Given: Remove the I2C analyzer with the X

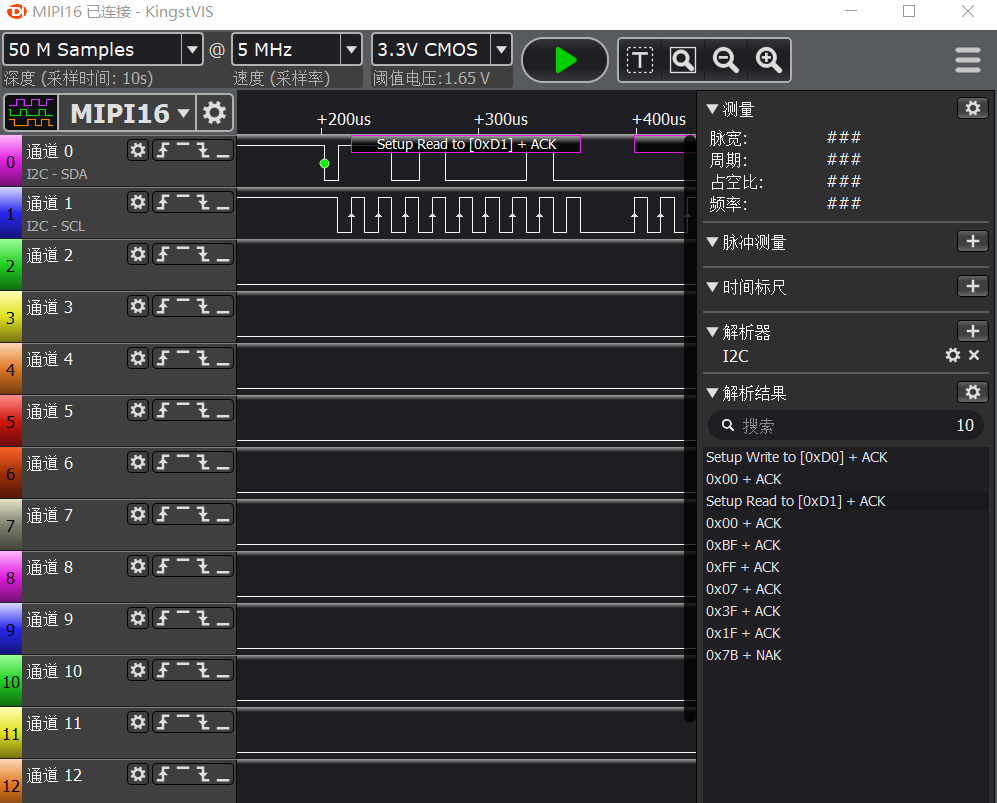Looking at the screenshot, I should (974, 355).
